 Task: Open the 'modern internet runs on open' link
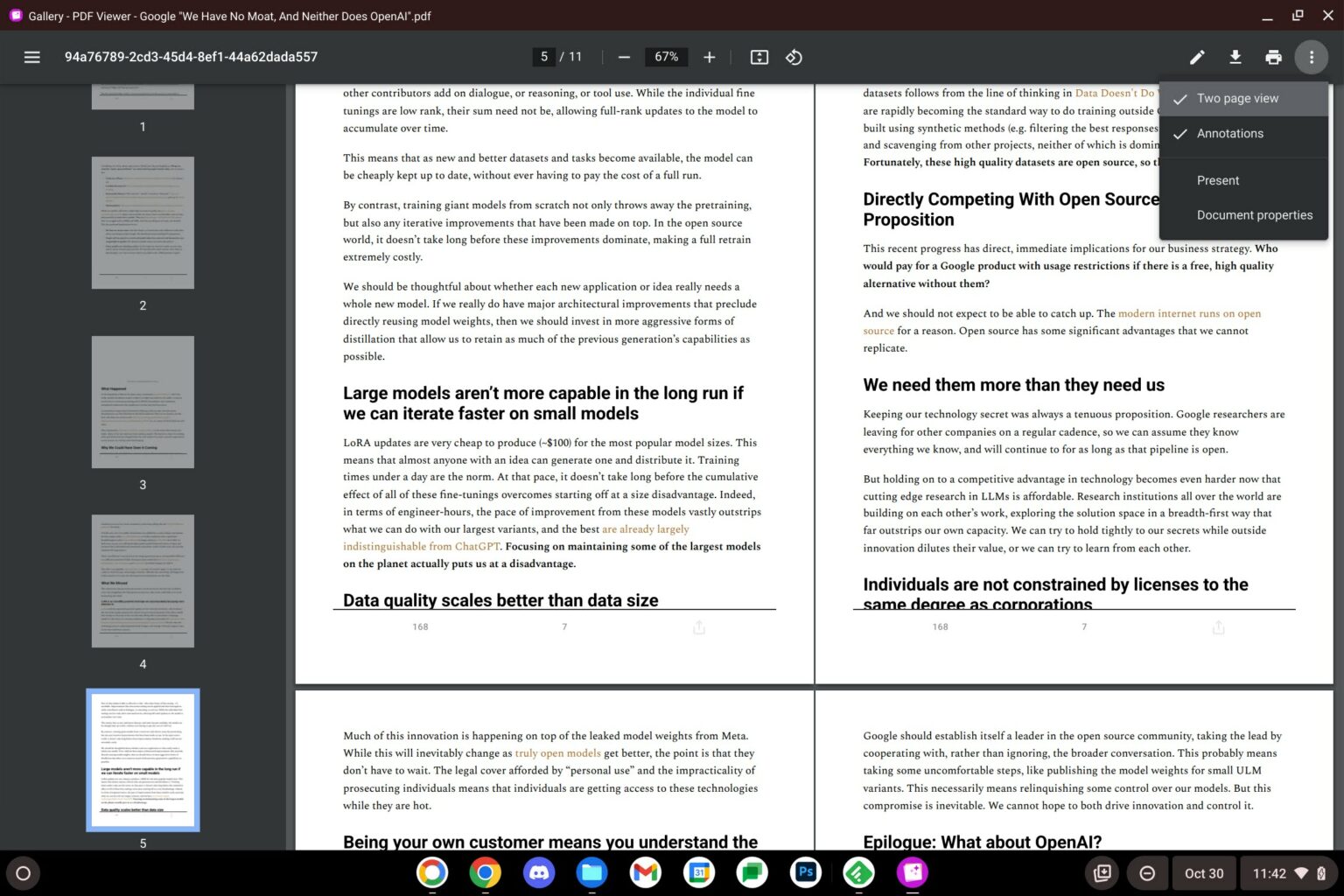tap(1189, 313)
